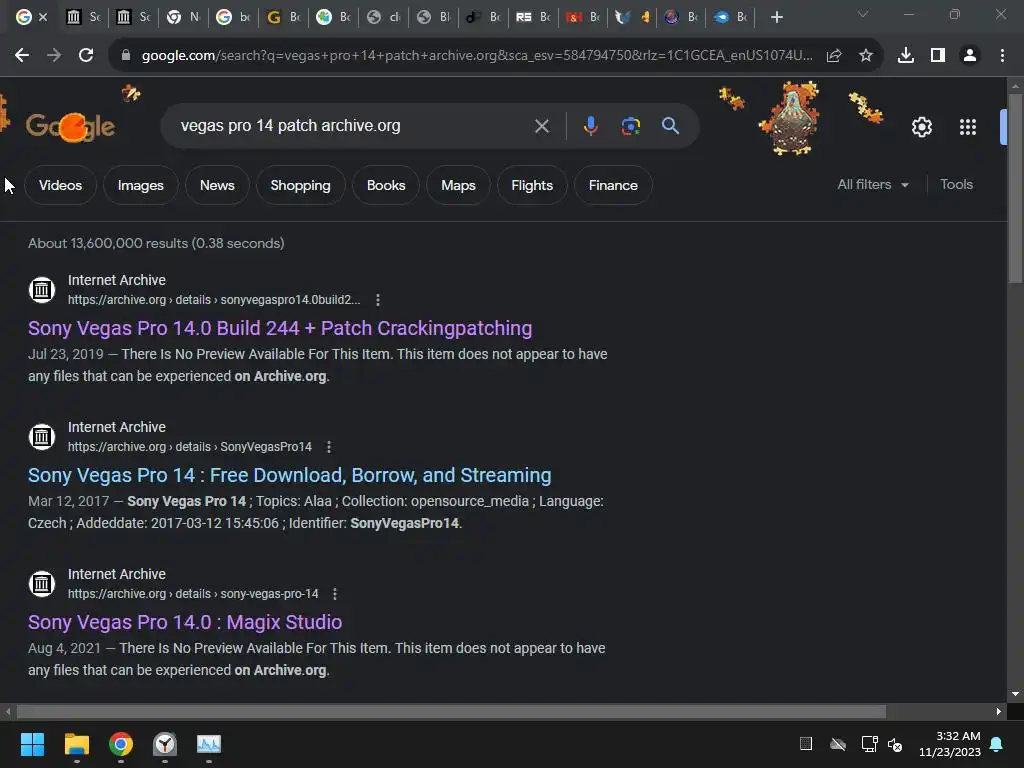Open more options for sonyvegaspro14.0build2 result

tap(377, 300)
